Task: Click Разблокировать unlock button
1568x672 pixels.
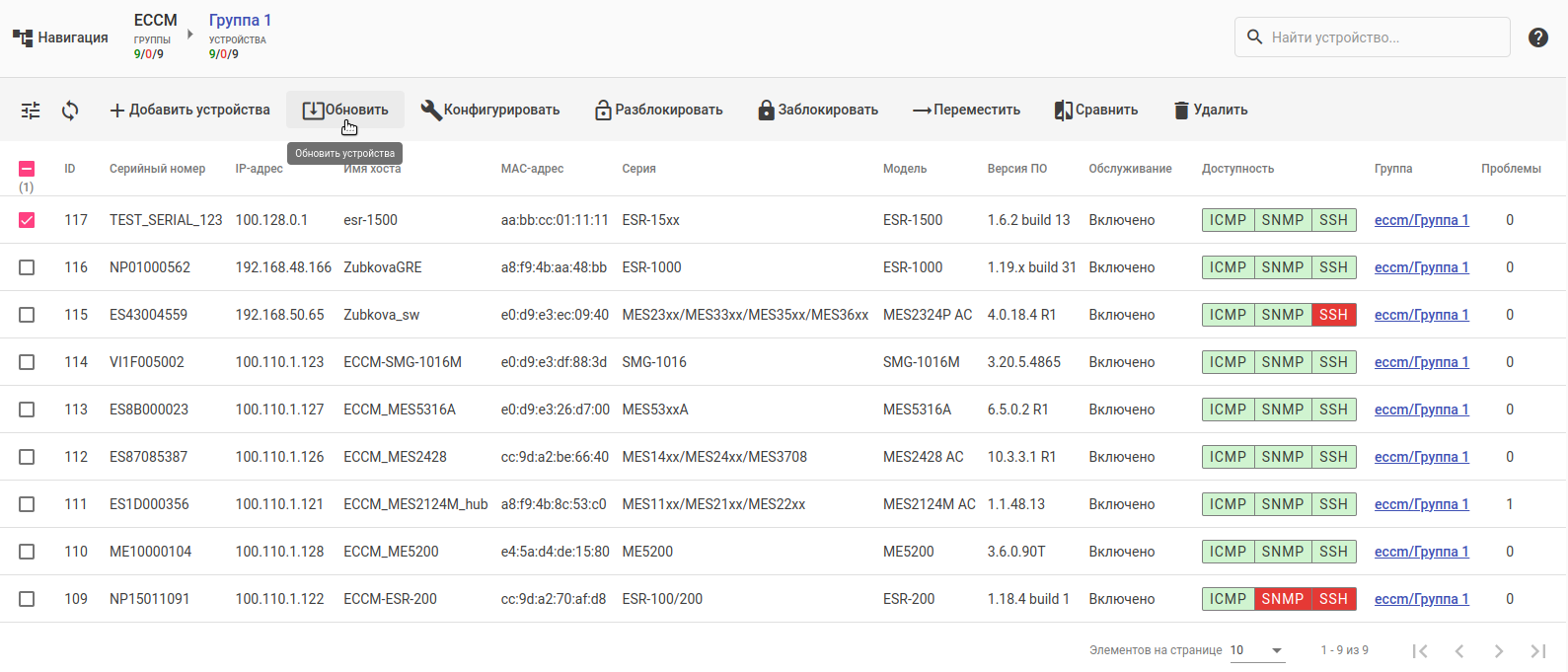Action: [x=658, y=111]
